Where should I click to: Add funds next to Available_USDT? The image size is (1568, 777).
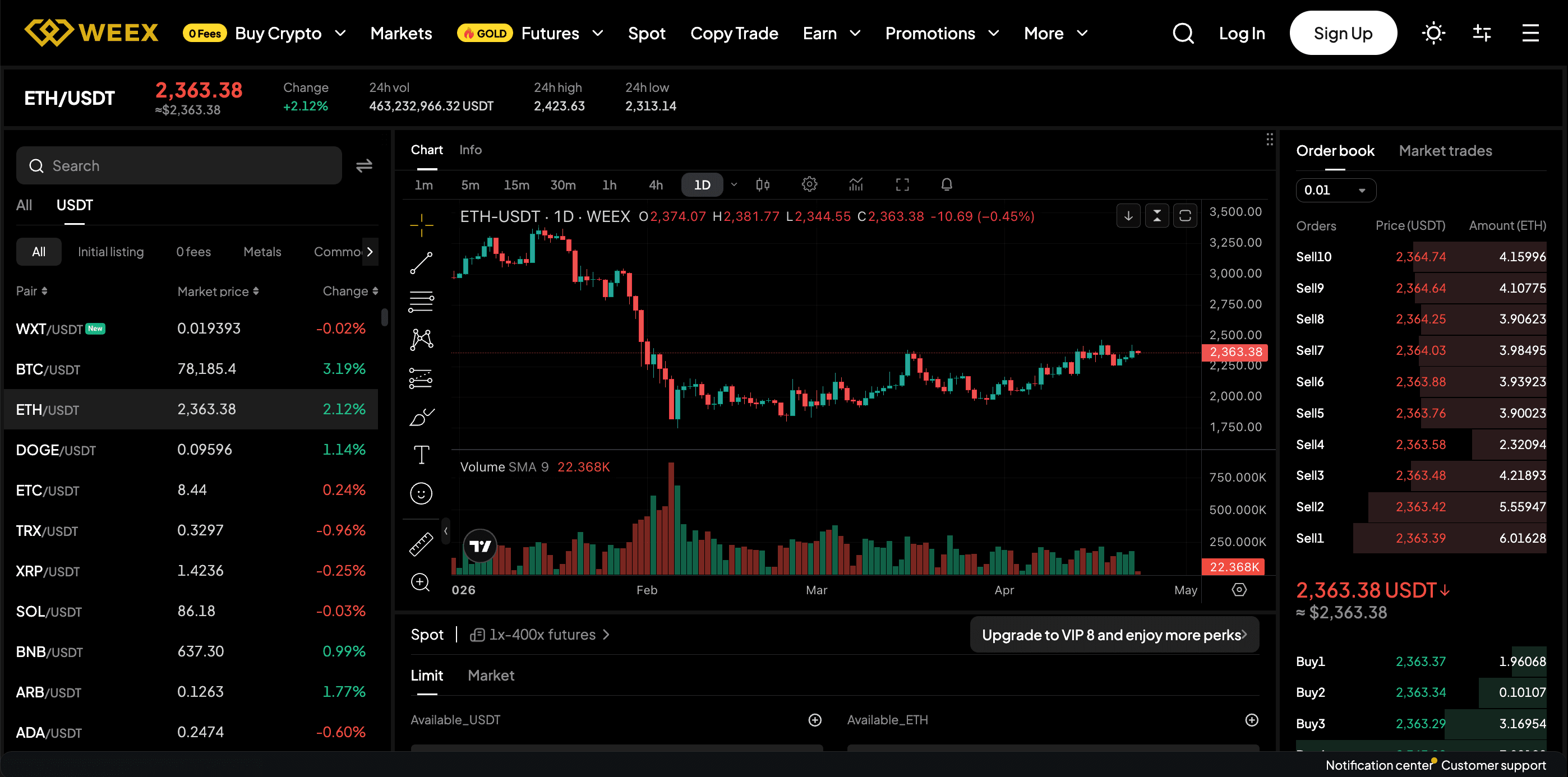(x=814, y=720)
